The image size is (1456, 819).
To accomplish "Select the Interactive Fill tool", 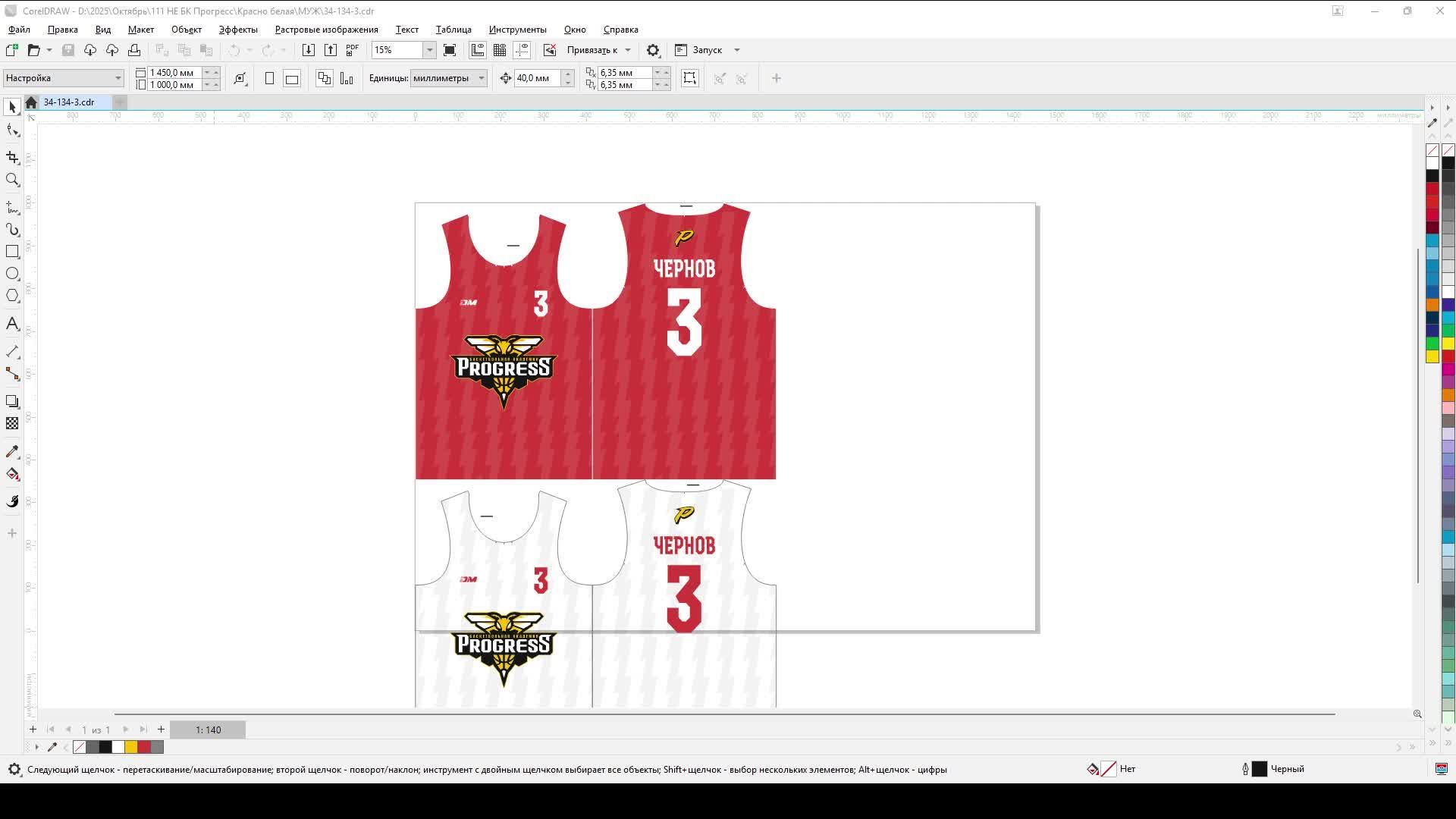I will point(12,475).
